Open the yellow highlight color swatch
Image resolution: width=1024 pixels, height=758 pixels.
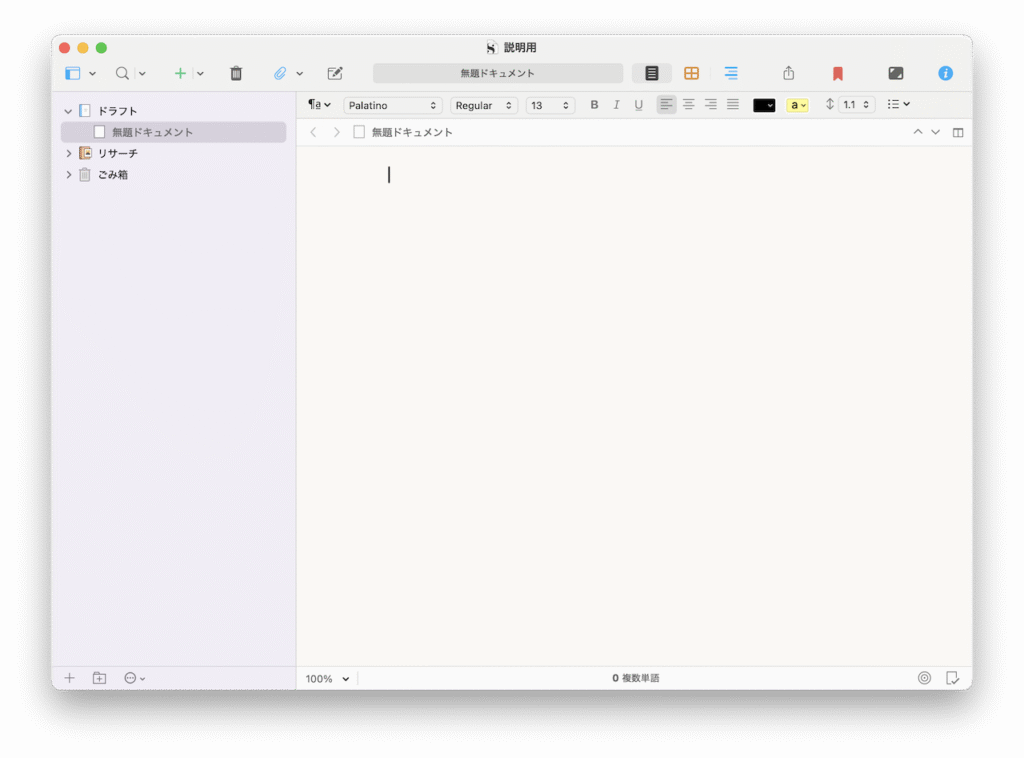(x=797, y=105)
